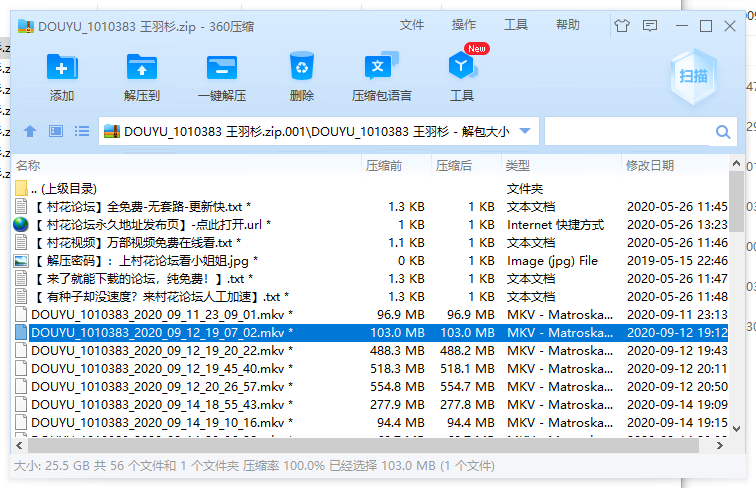The width and height of the screenshot is (756, 488).
Task: Open the title bar dropdown menu arrow
Action: [651, 25]
